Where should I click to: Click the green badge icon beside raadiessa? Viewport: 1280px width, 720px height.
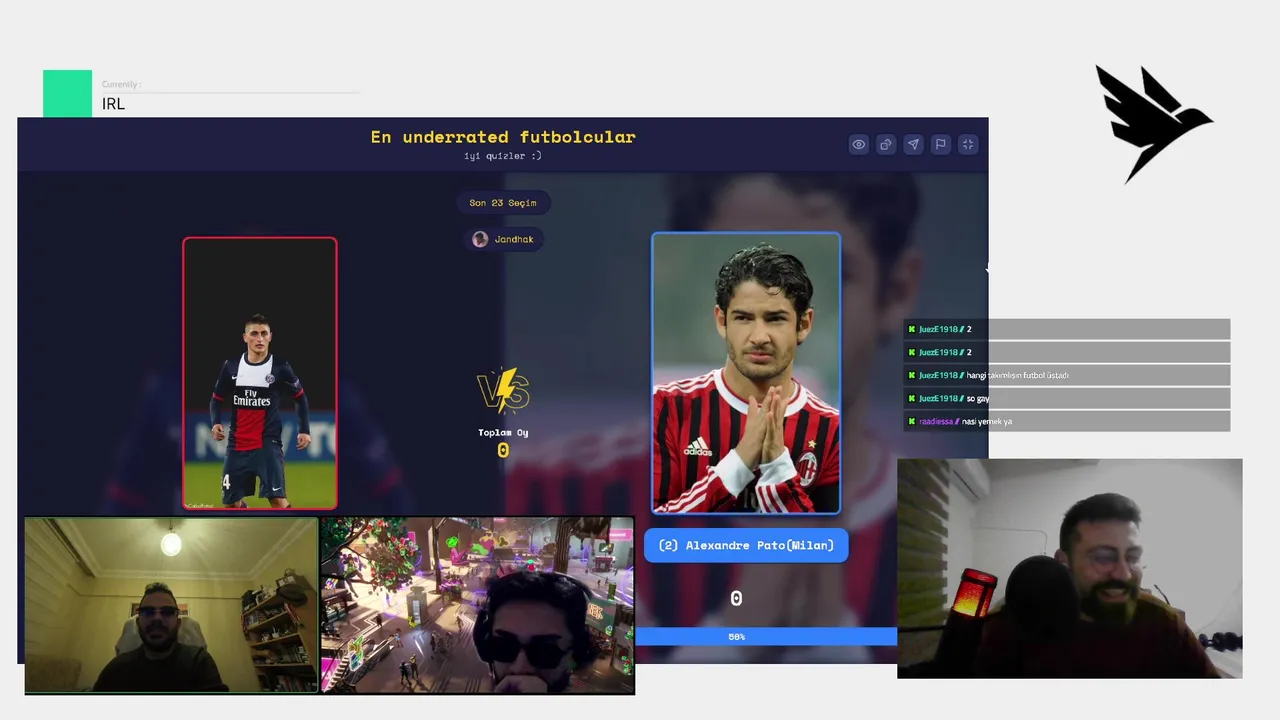(912, 421)
